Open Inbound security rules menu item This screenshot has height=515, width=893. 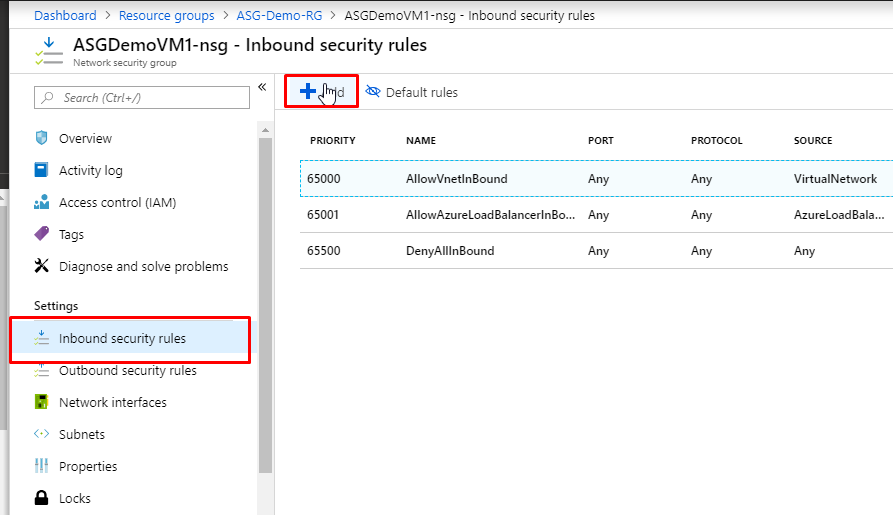122,338
